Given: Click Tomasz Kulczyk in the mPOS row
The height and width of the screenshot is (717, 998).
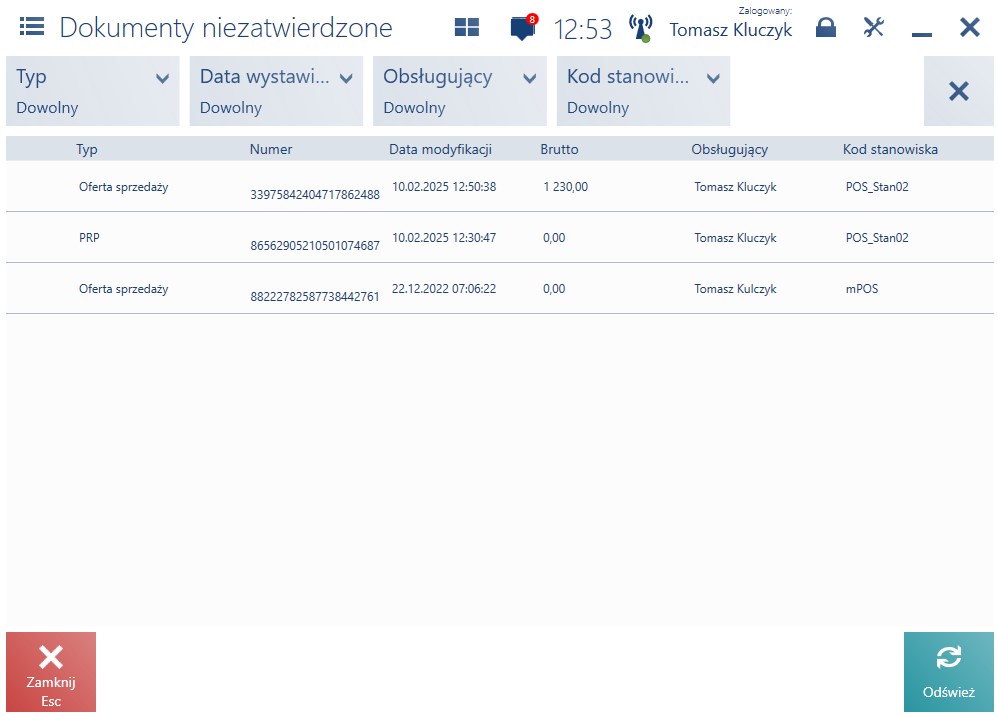Looking at the screenshot, I should 735,289.
